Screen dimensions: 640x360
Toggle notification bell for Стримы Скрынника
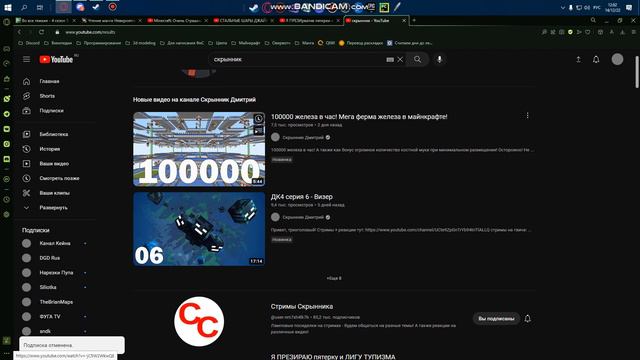(527, 318)
